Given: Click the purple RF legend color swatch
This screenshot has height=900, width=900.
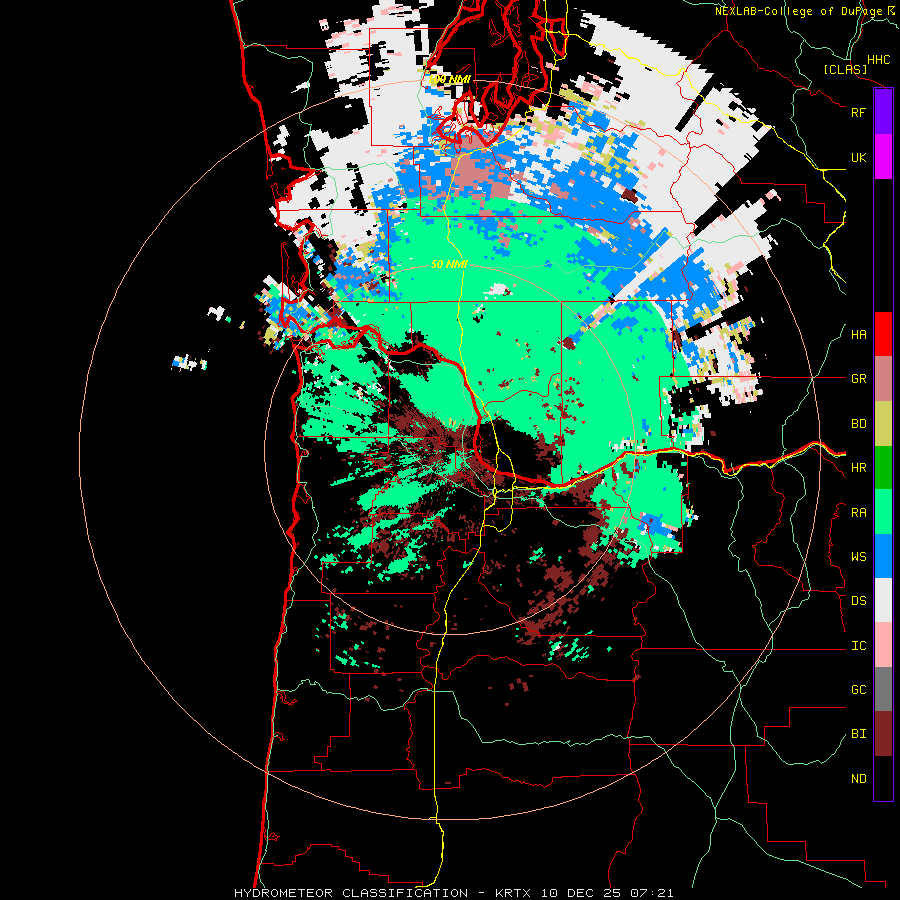Looking at the screenshot, I should coord(883,112).
